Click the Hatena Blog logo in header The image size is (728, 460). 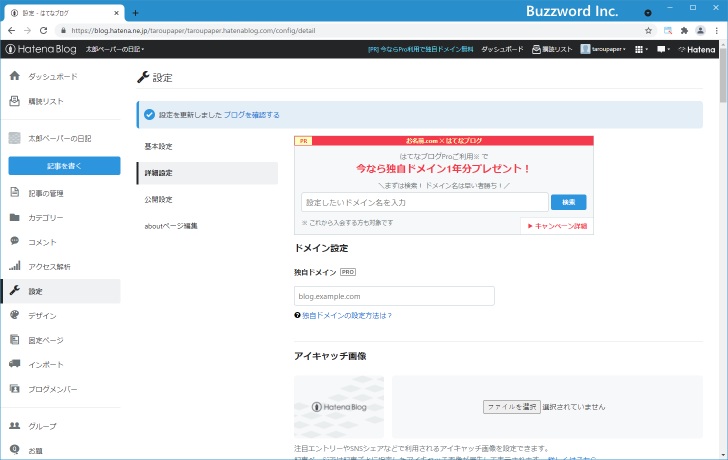tap(41, 49)
